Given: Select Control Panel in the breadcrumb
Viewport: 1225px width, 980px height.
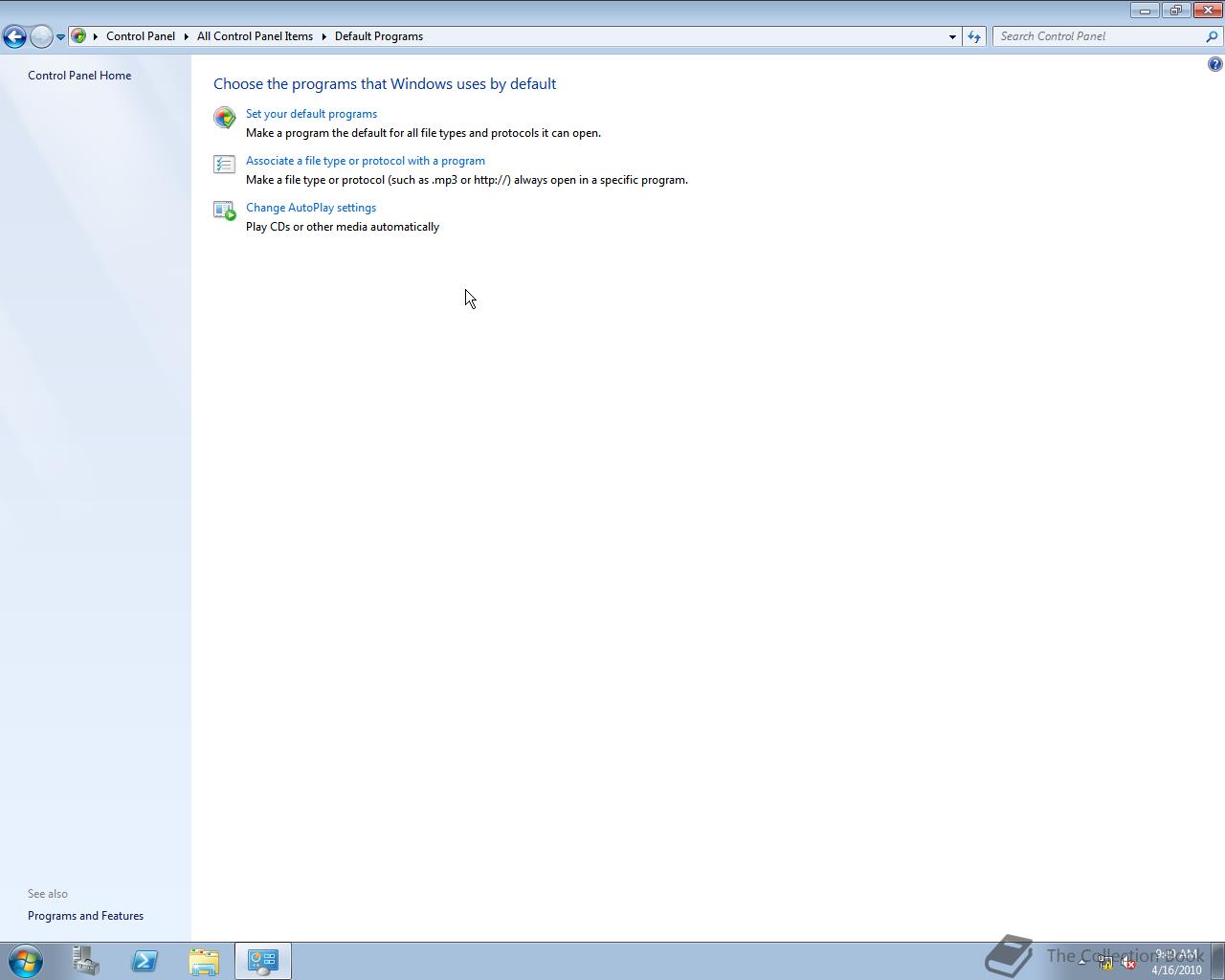Looking at the screenshot, I should tap(141, 36).
